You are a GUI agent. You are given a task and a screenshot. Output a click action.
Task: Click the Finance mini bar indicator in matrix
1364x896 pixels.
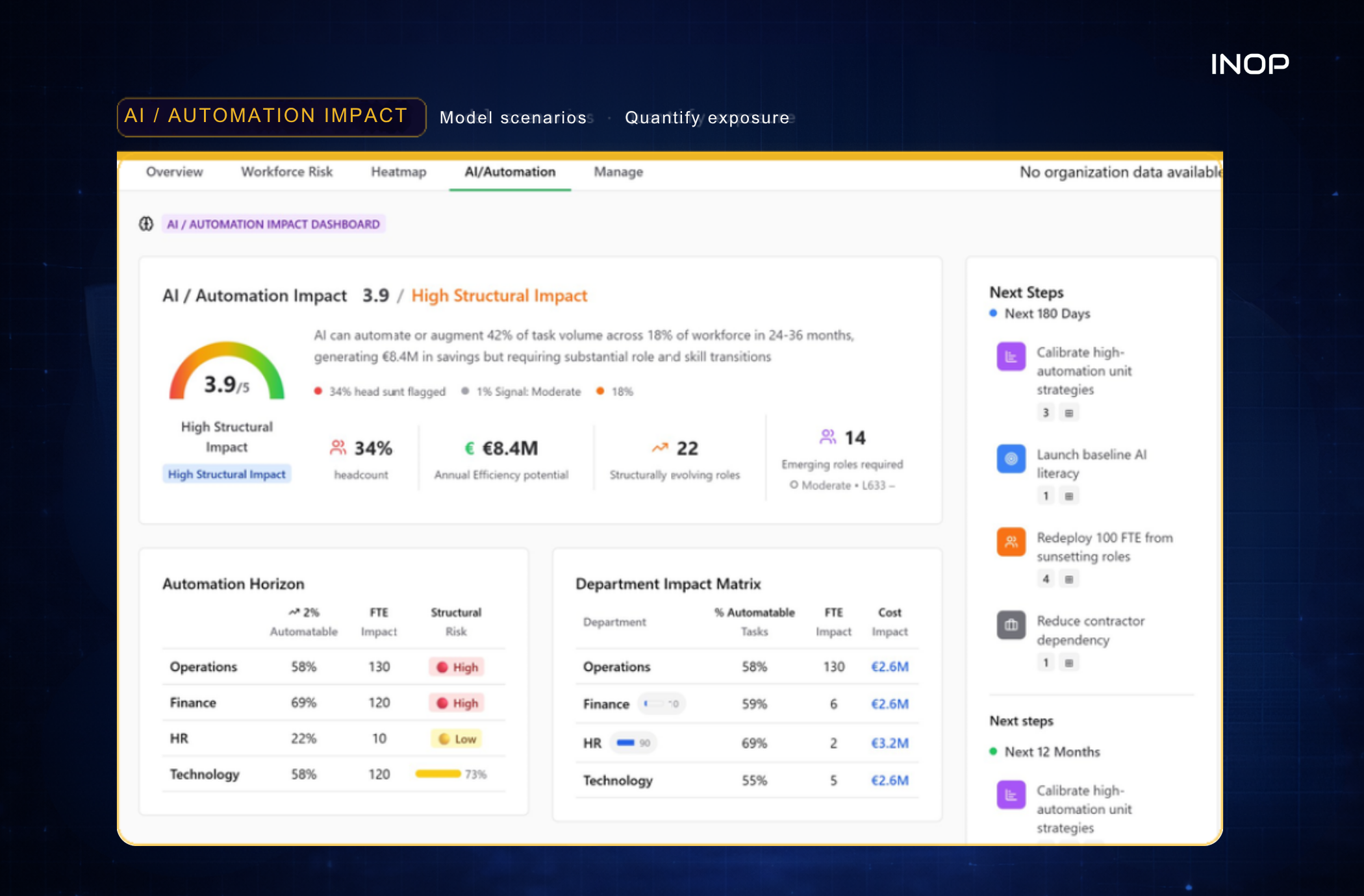pyautogui.click(x=661, y=703)
